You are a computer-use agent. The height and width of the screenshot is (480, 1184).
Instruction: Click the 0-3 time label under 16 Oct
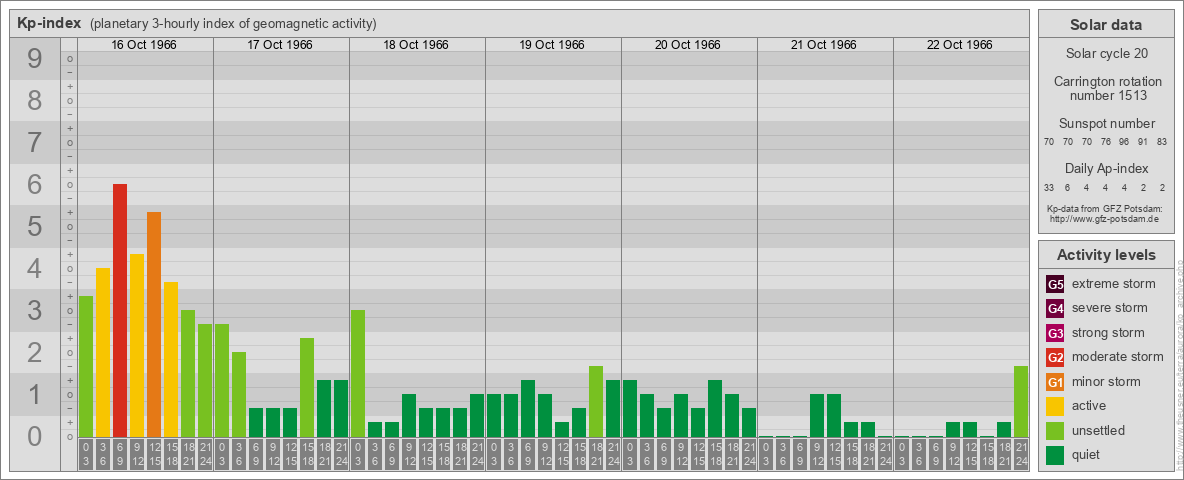click(86, 454)
